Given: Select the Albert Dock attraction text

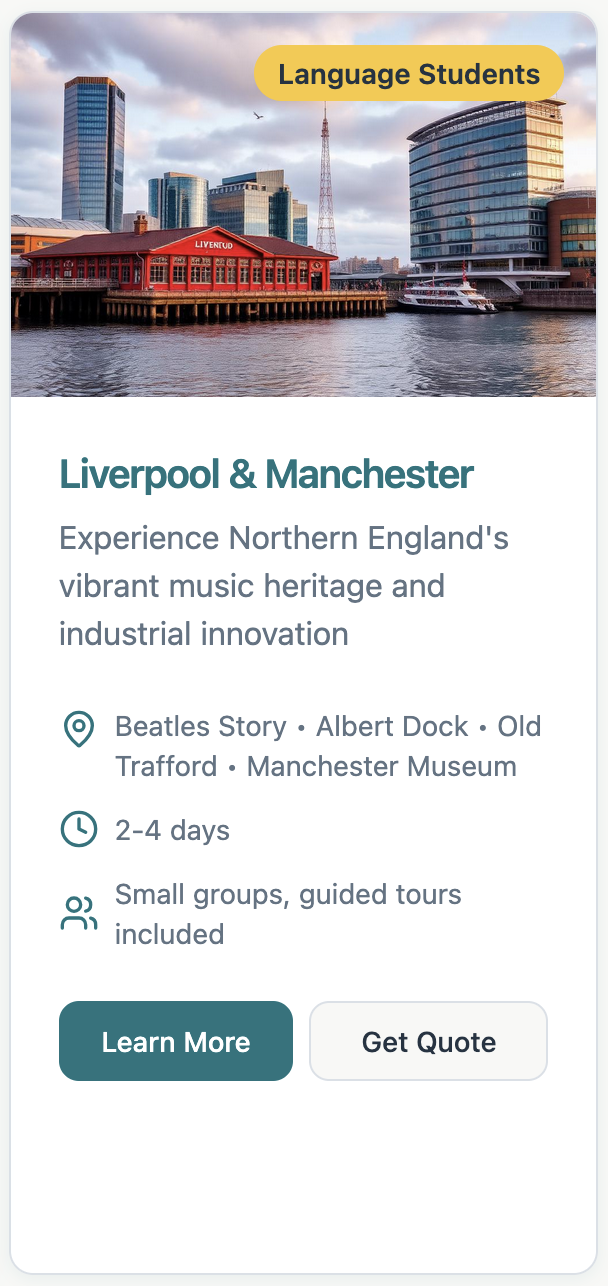Looking at the screenshot, I should [x=392, y=726].
